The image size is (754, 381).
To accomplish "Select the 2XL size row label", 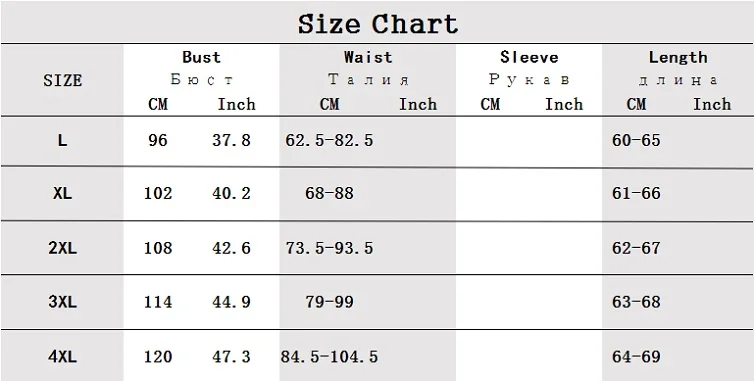I will 63,248.
